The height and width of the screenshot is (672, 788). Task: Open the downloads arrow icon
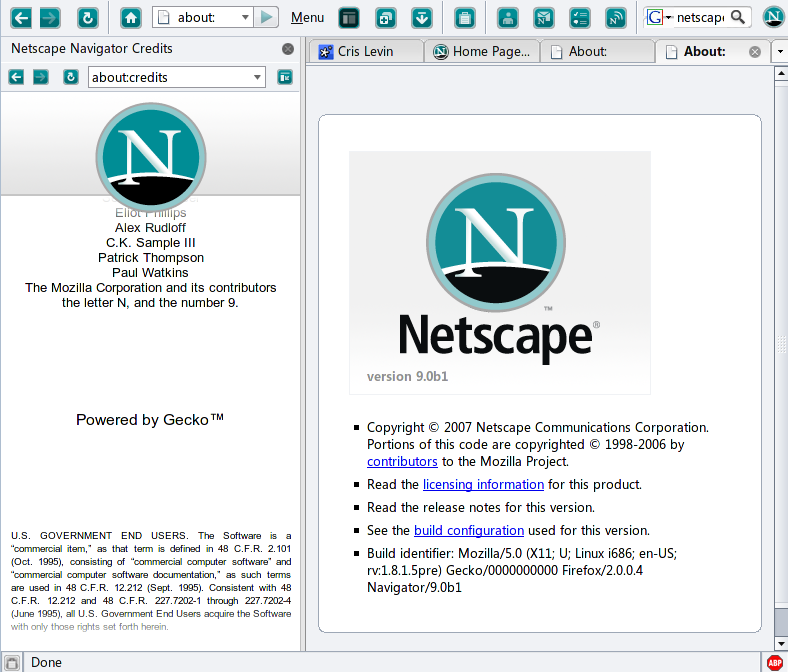click(x=422, y=18)
